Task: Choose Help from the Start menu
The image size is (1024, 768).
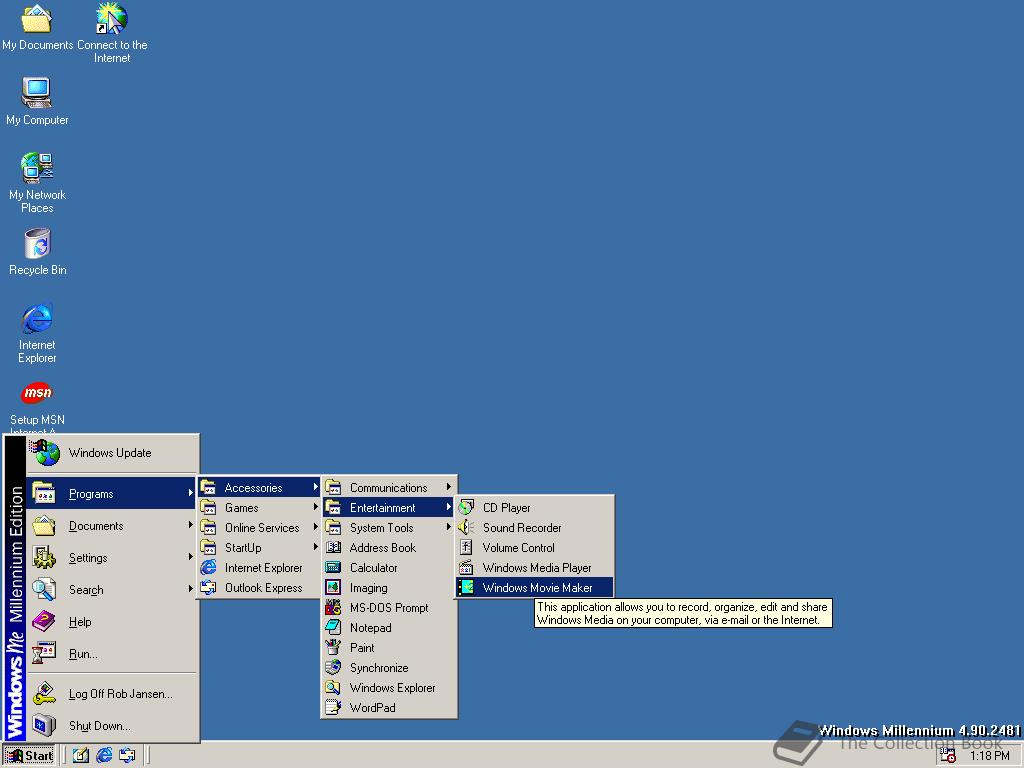Action: pos(112,622)
